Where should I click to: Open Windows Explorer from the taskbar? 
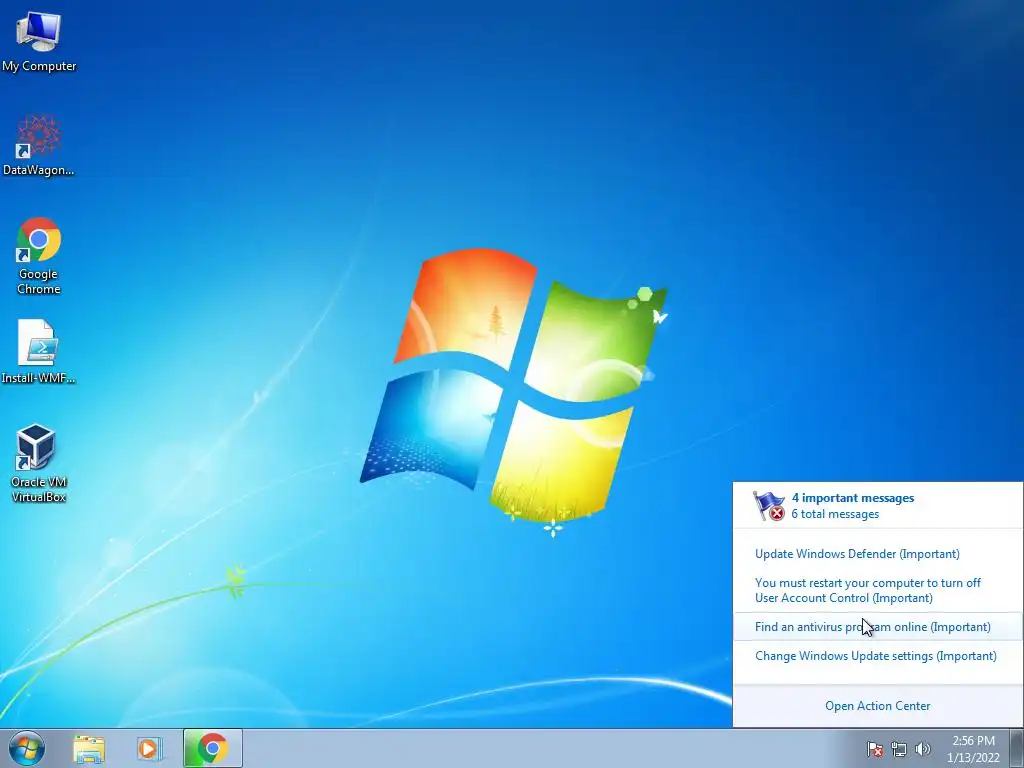(x=89, y=749)
